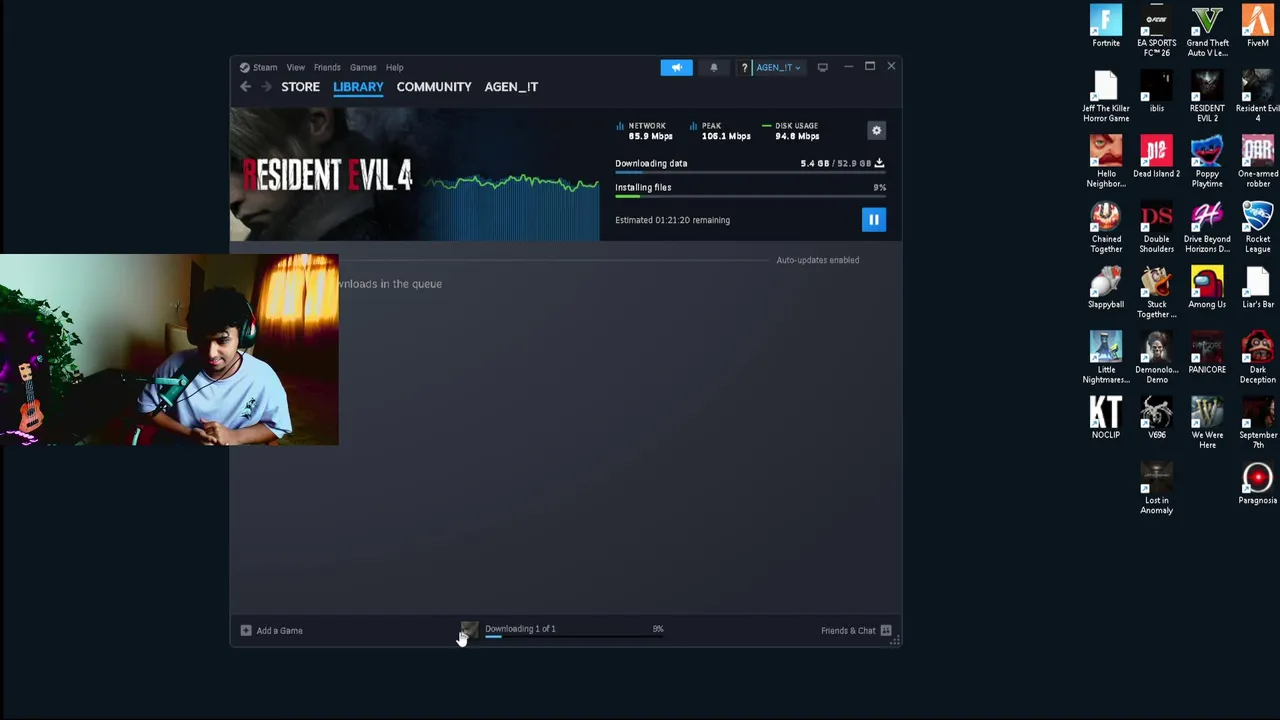Screen dimensions: 1280x720
Task: Select the Demonologist Demo shortcut
Action: [x=1157, y=358]
